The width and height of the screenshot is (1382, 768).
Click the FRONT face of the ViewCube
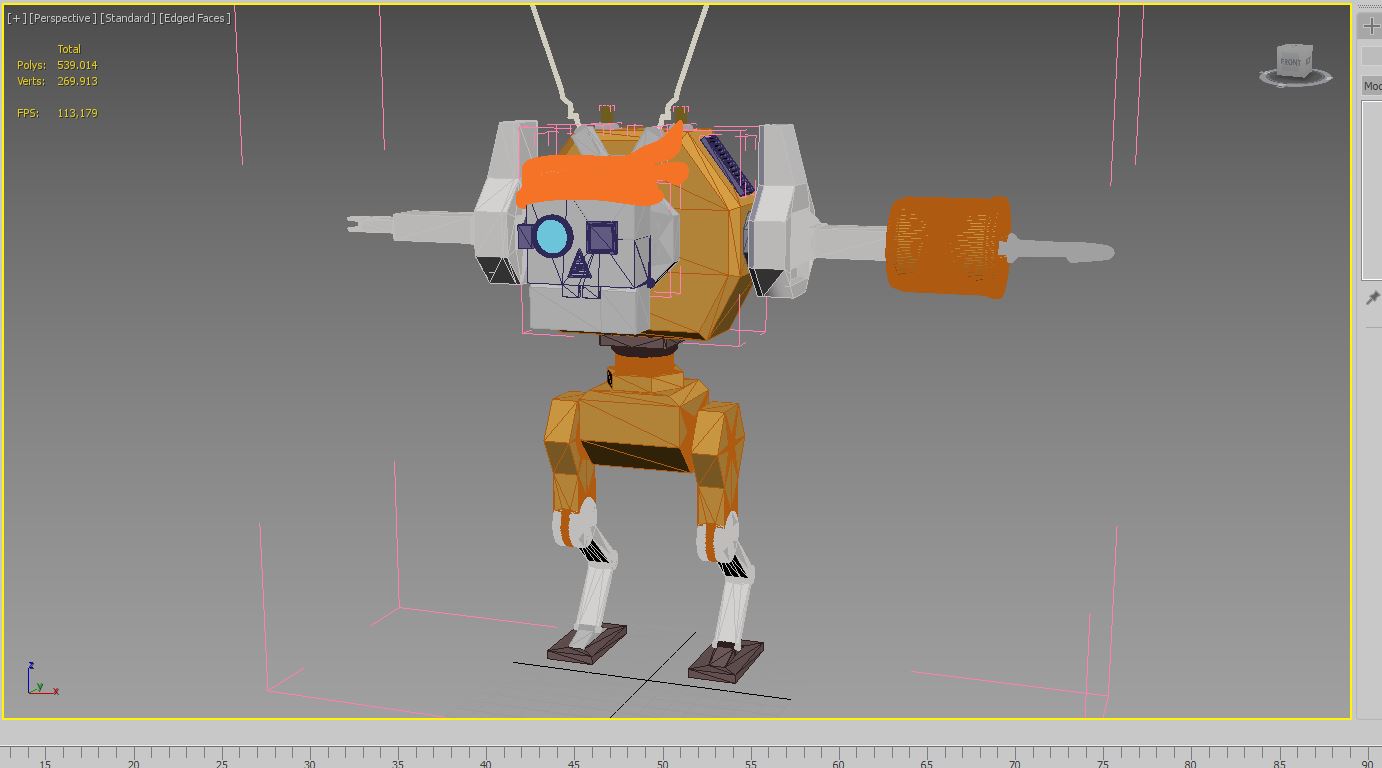(x=1292, y=62)
